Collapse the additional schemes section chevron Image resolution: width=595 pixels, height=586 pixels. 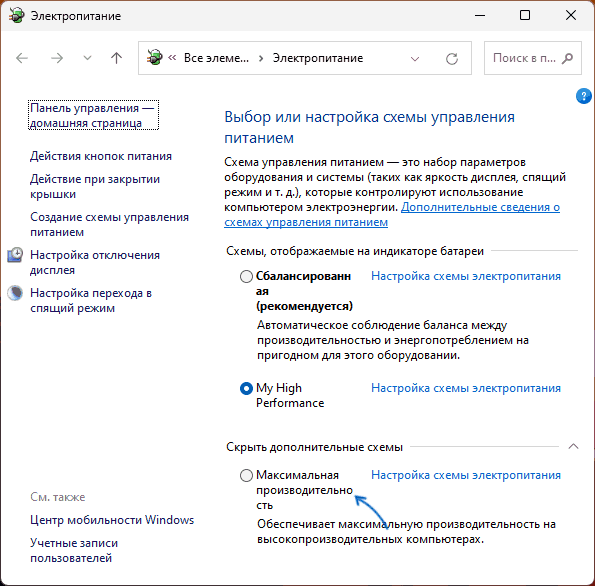[573, 446]
